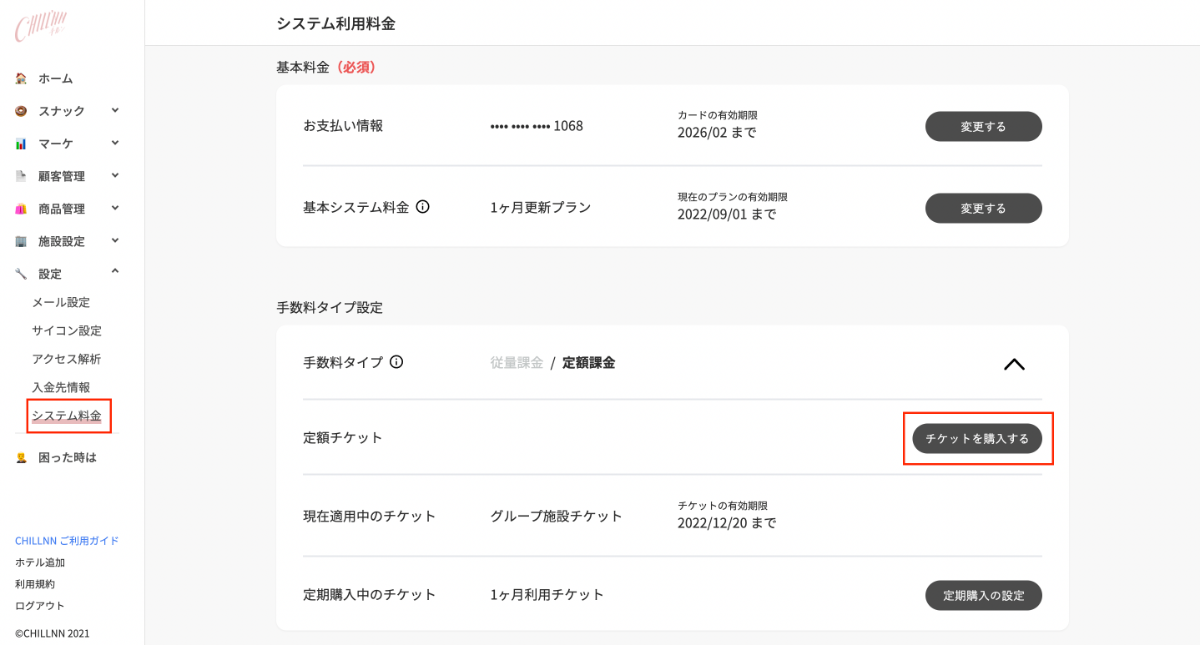Select the 従量課金 fee type option
Viewport: 1200px width, 645px height.
click(x=516, y=363)
